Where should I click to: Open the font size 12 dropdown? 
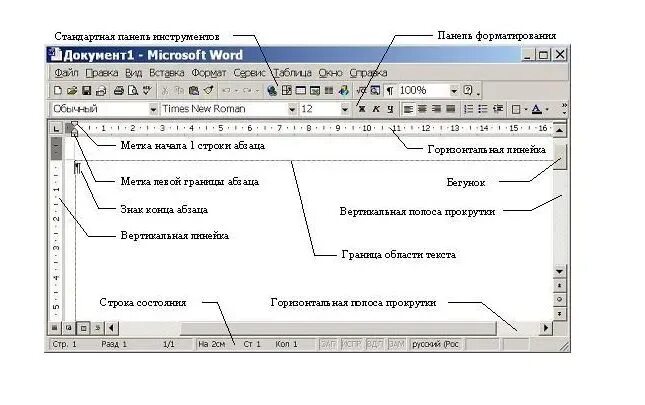point(345,109)
